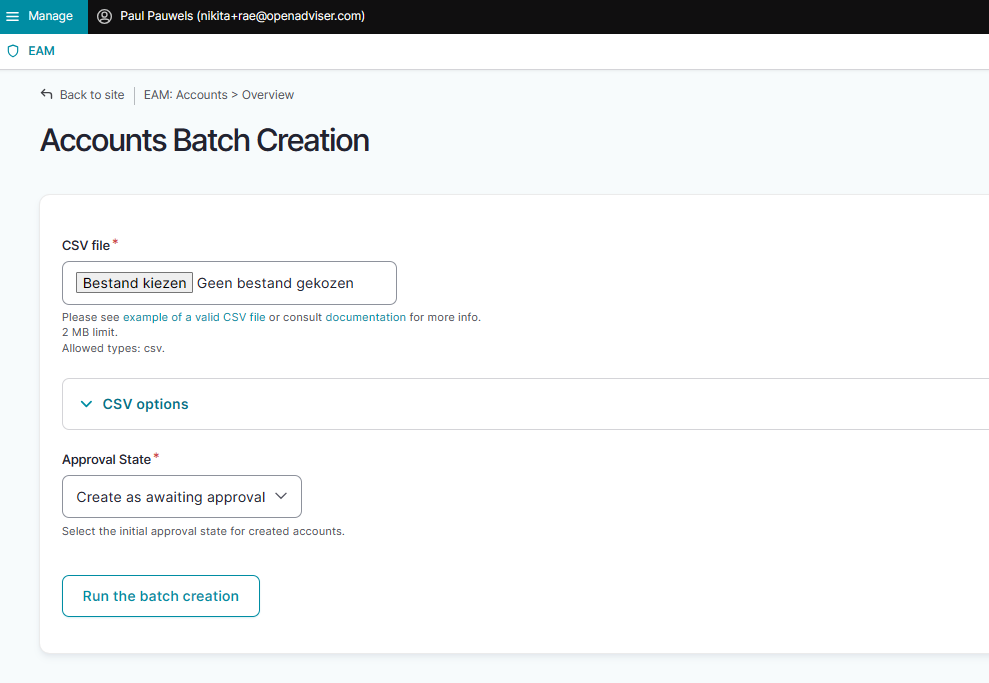Image resolution: width=989 pixels, height=683 pixels.
Task: Open the documentation link
Action: point(365,317)
